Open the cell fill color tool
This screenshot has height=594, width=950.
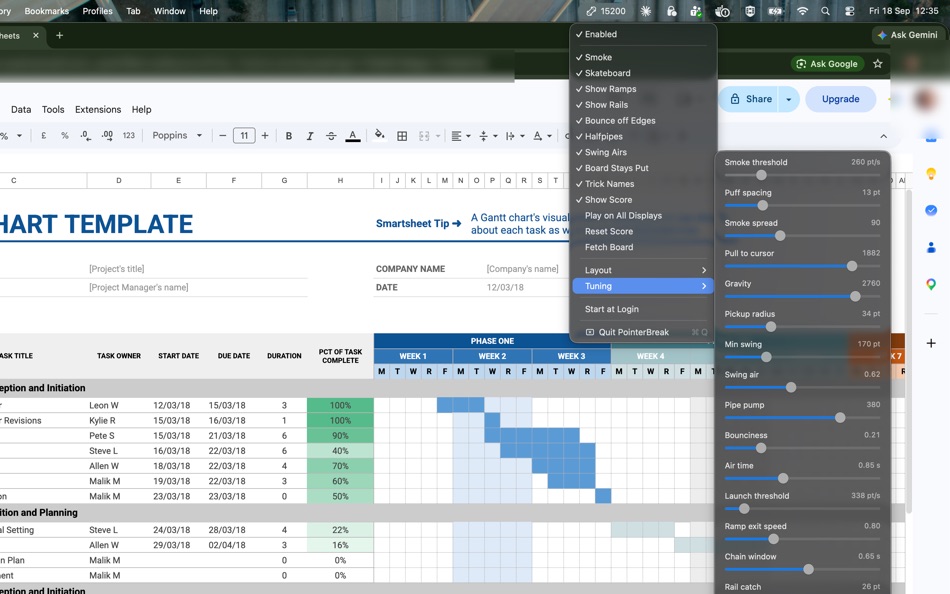(379, 135)
